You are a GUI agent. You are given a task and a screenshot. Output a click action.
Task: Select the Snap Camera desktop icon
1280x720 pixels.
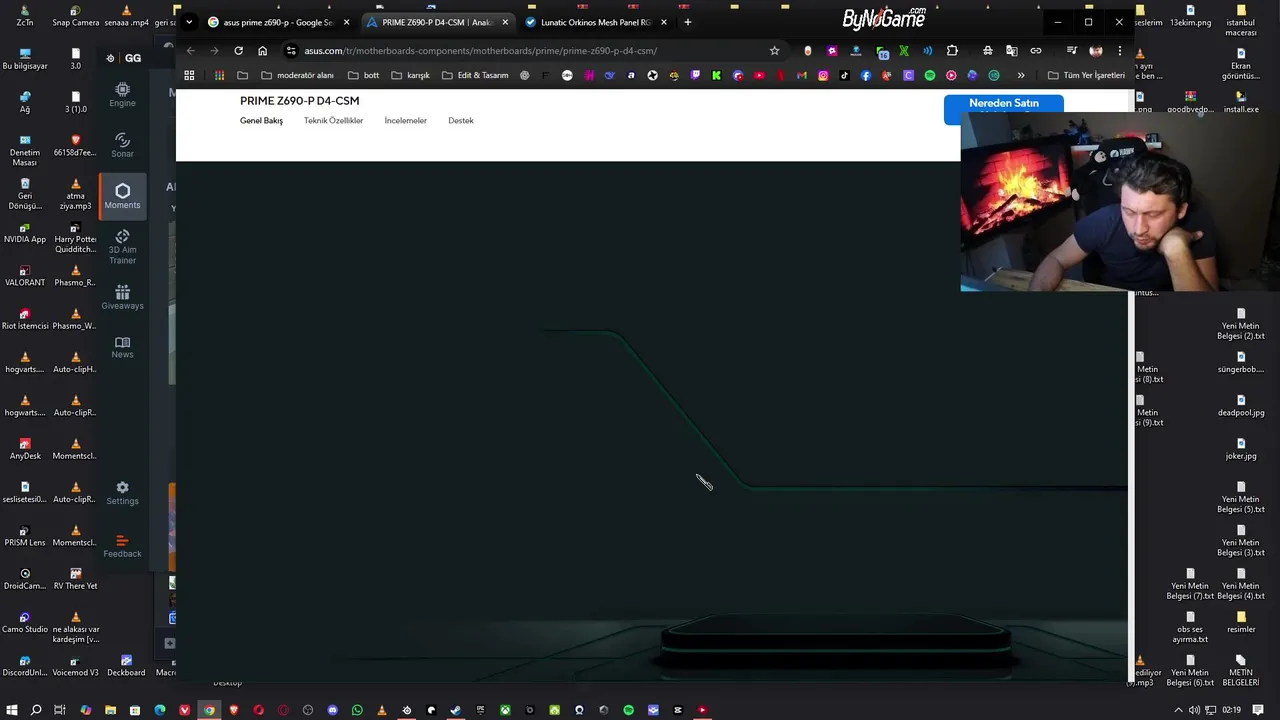click(x=75, y=16)
